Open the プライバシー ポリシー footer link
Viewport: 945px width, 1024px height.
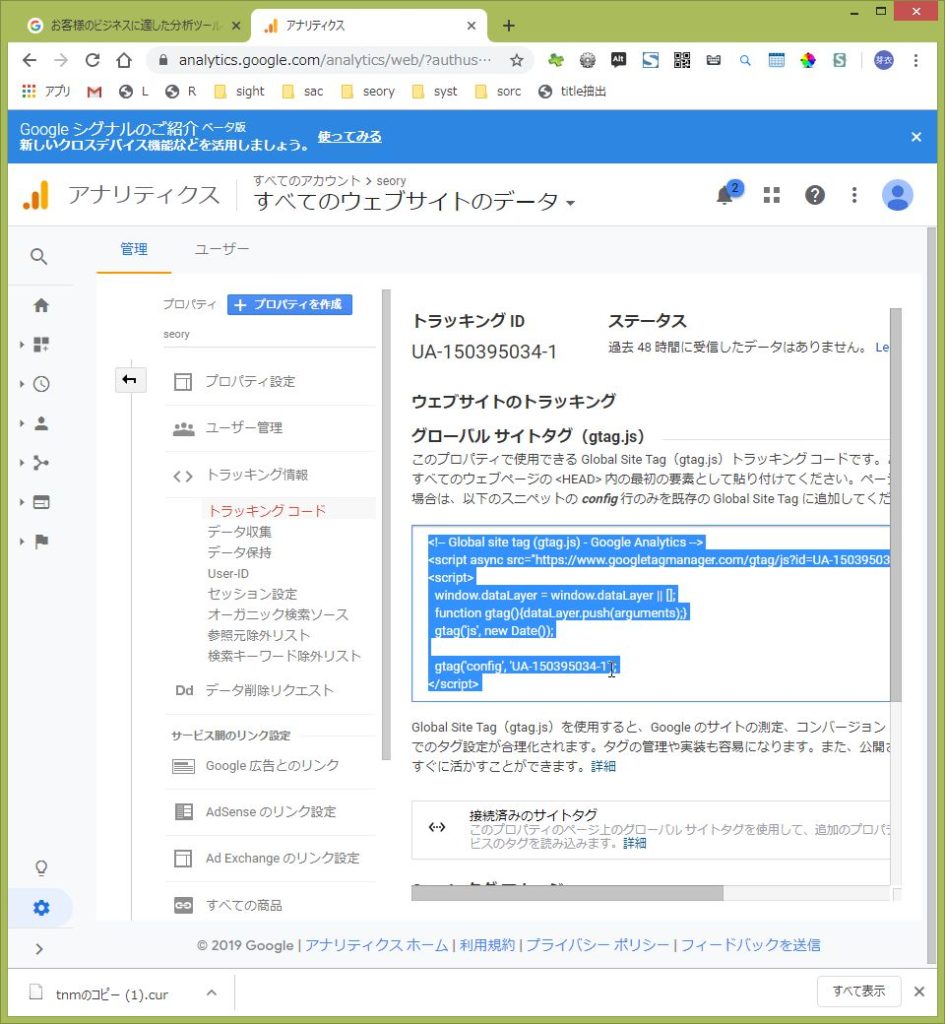(598, 945)
